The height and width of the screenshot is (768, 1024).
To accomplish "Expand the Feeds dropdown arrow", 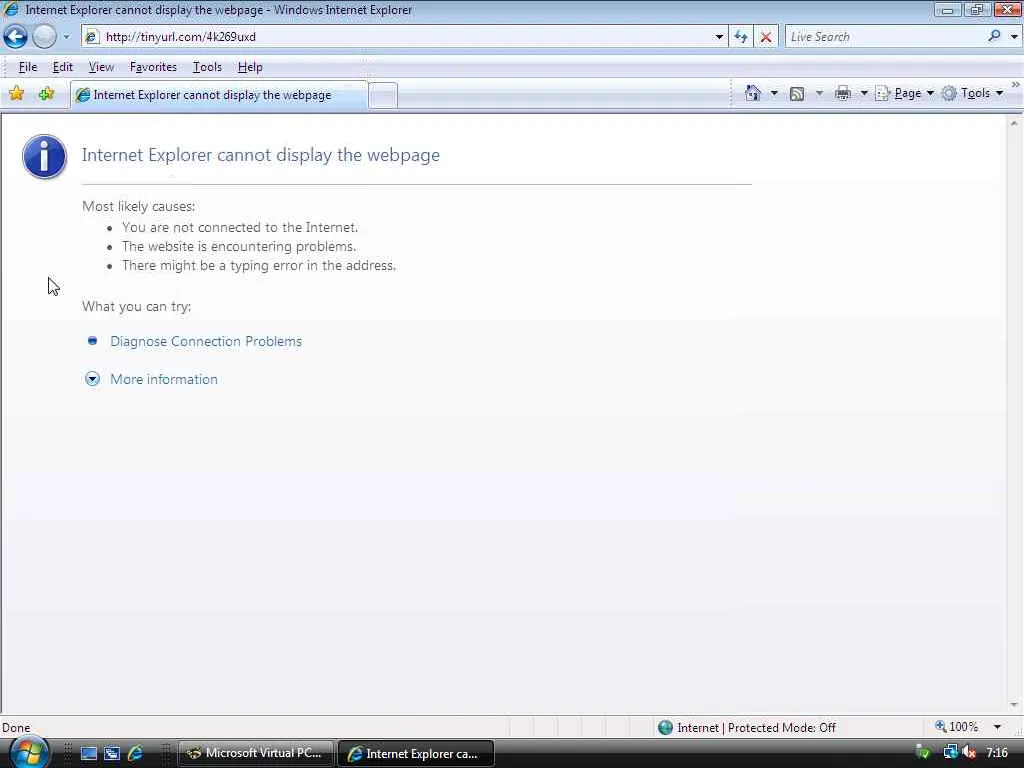I will tap(819, 93).
